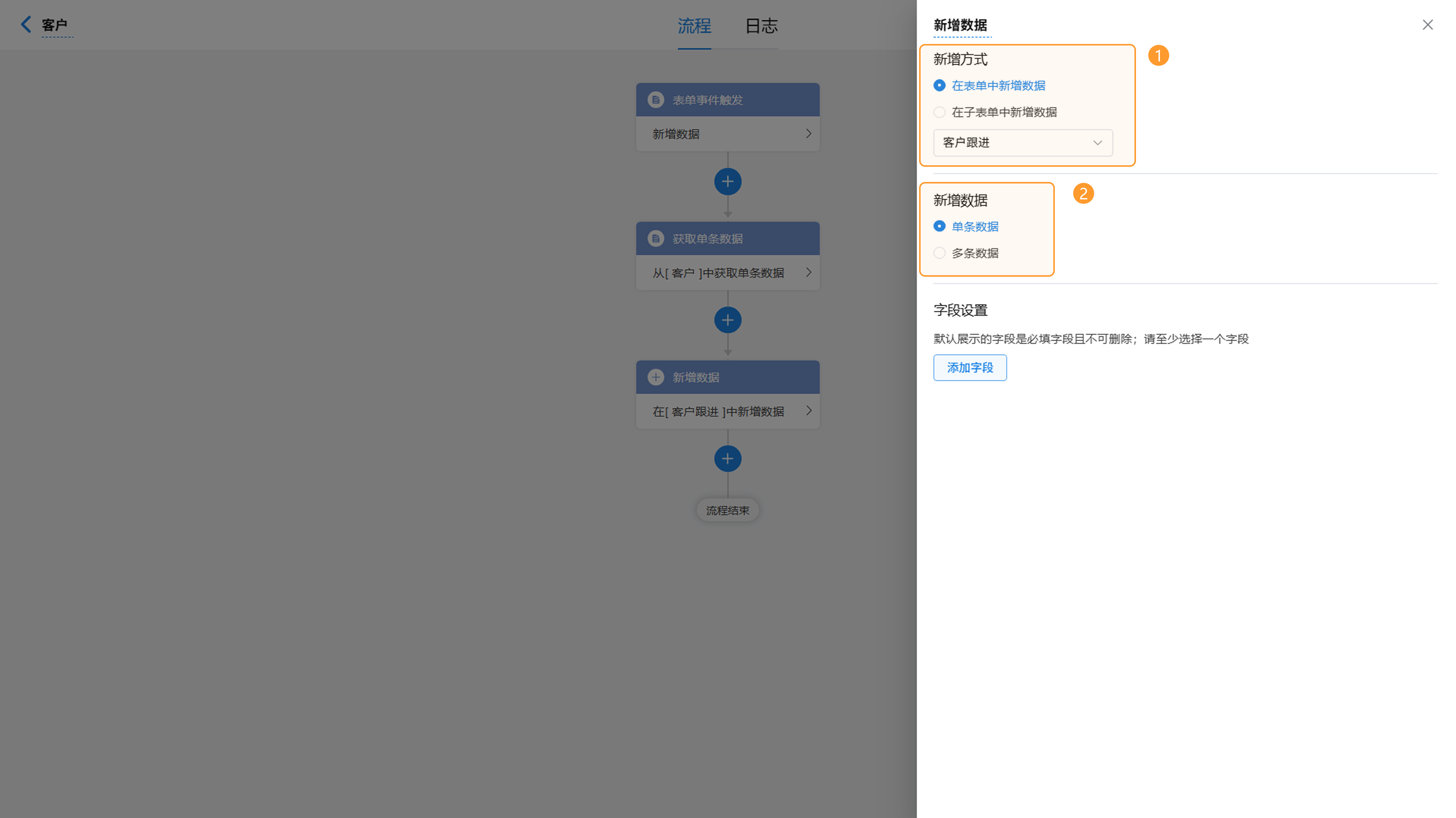Screen dimensions: 1456x818
Task: Click the 字段设置 section heading
Action: point(960,310)
